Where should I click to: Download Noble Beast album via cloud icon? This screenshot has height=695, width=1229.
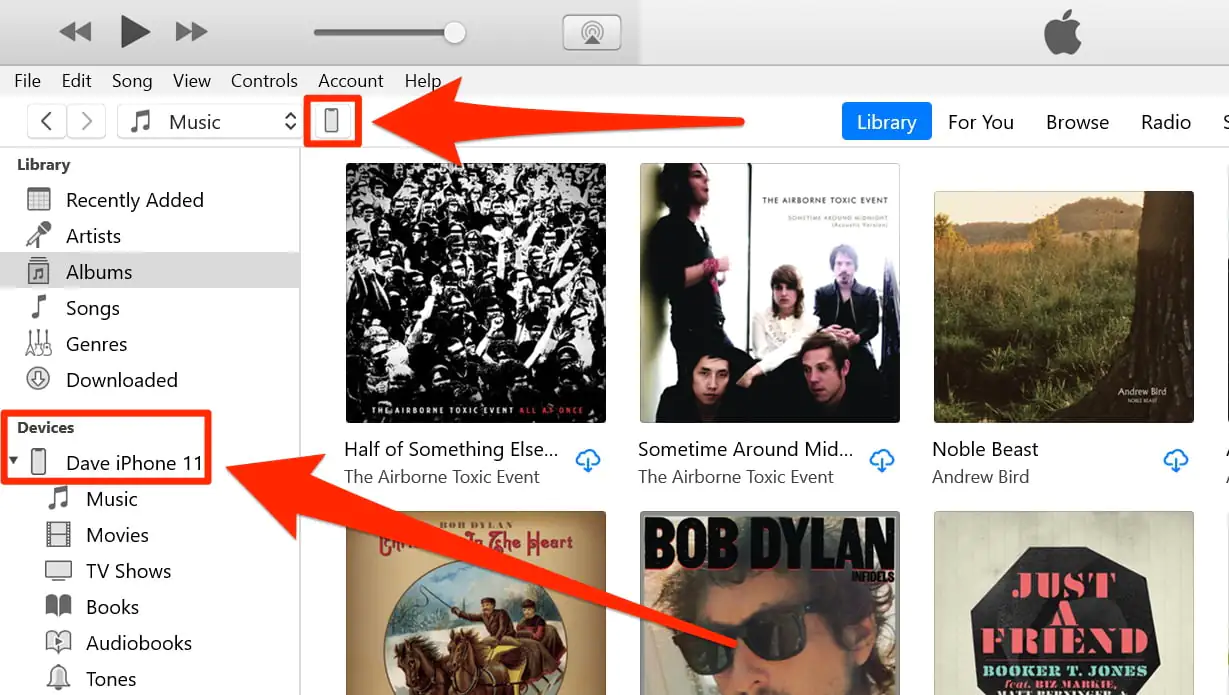1176,461
